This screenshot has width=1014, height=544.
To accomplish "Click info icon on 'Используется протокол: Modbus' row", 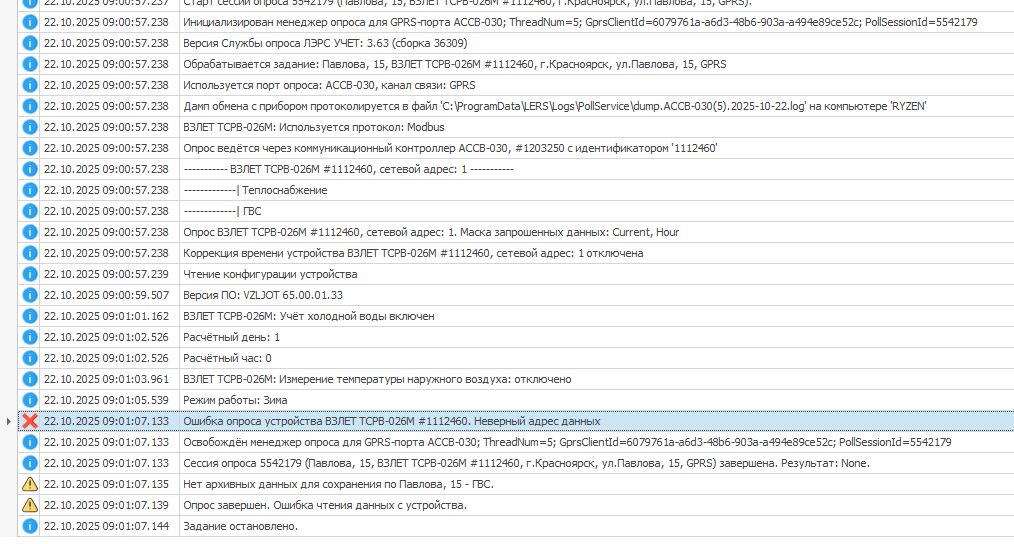I will (x=30, y=127).
